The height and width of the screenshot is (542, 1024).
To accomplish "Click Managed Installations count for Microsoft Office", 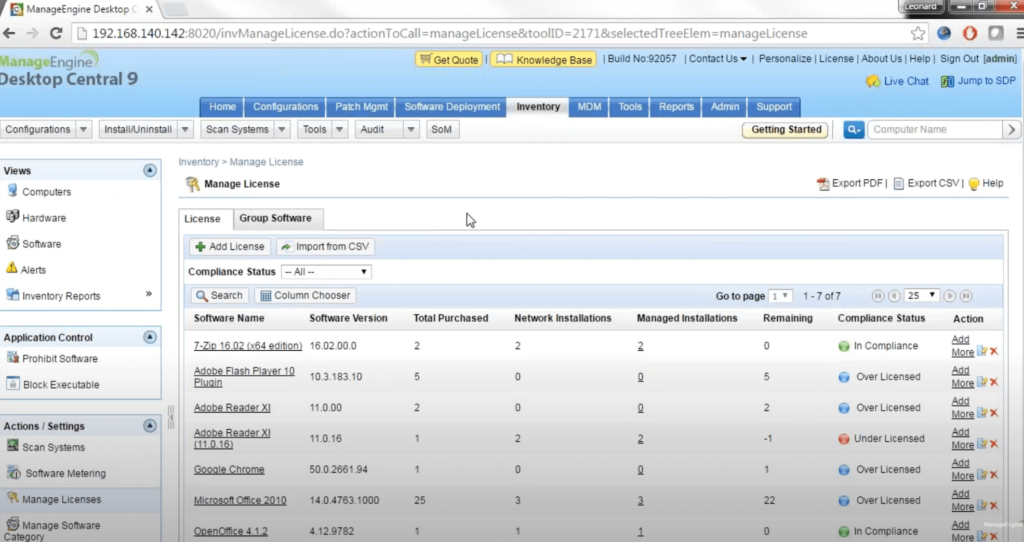I will 640,500.
